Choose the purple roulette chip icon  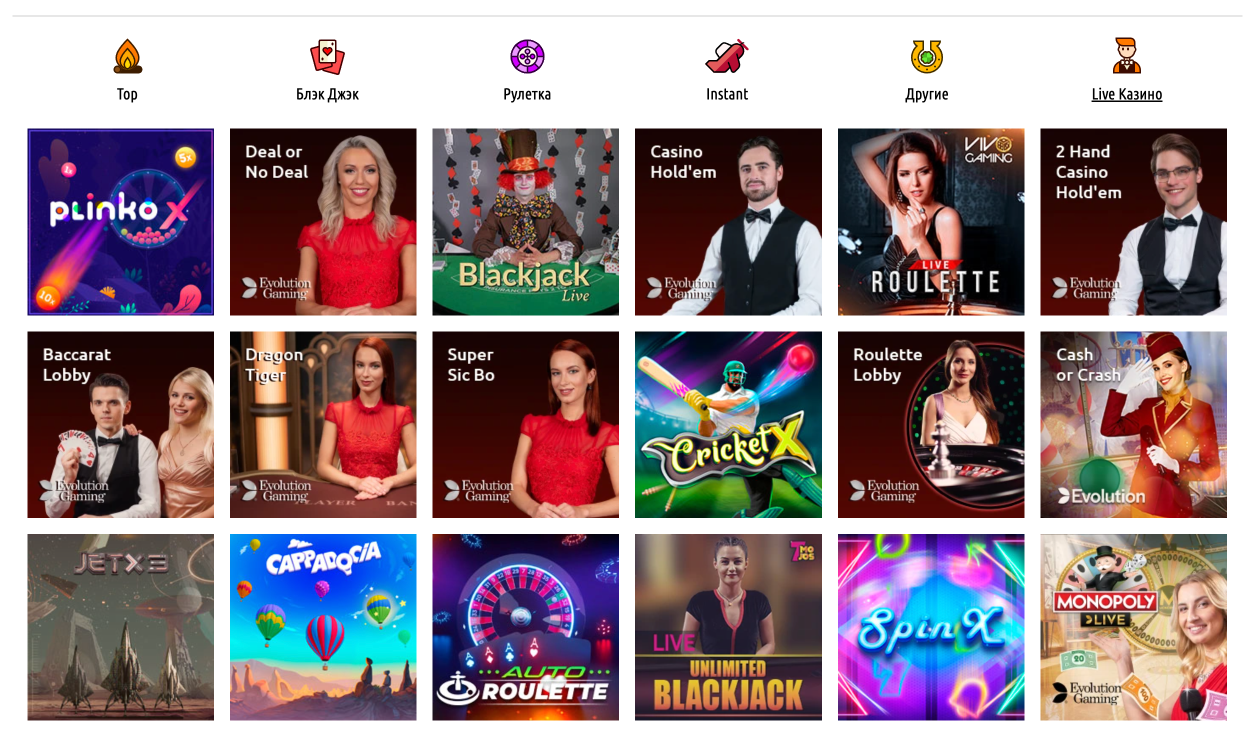527,56
